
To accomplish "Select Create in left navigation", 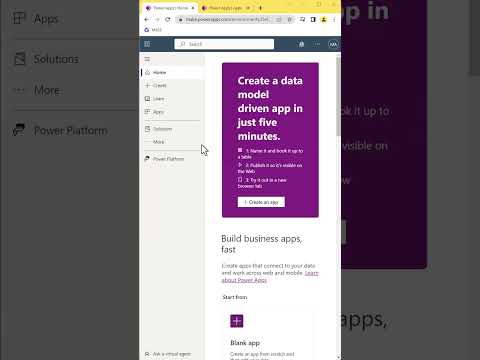I will tap(172, 86).
